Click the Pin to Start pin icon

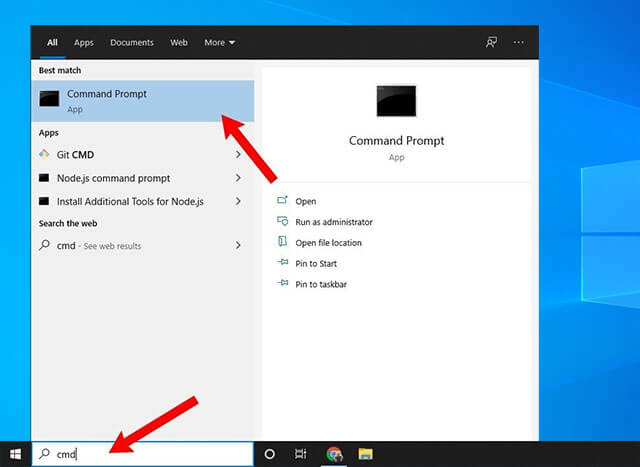282,262
